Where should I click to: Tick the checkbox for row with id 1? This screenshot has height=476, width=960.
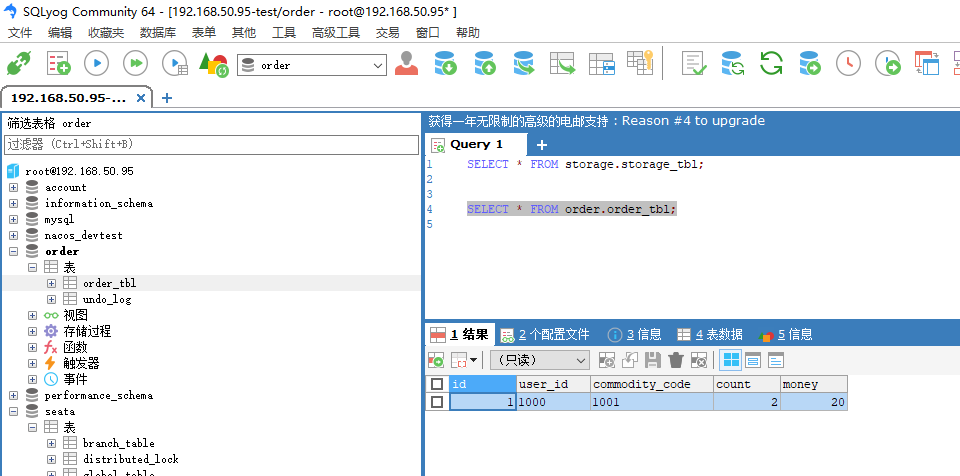pos(437,402)
